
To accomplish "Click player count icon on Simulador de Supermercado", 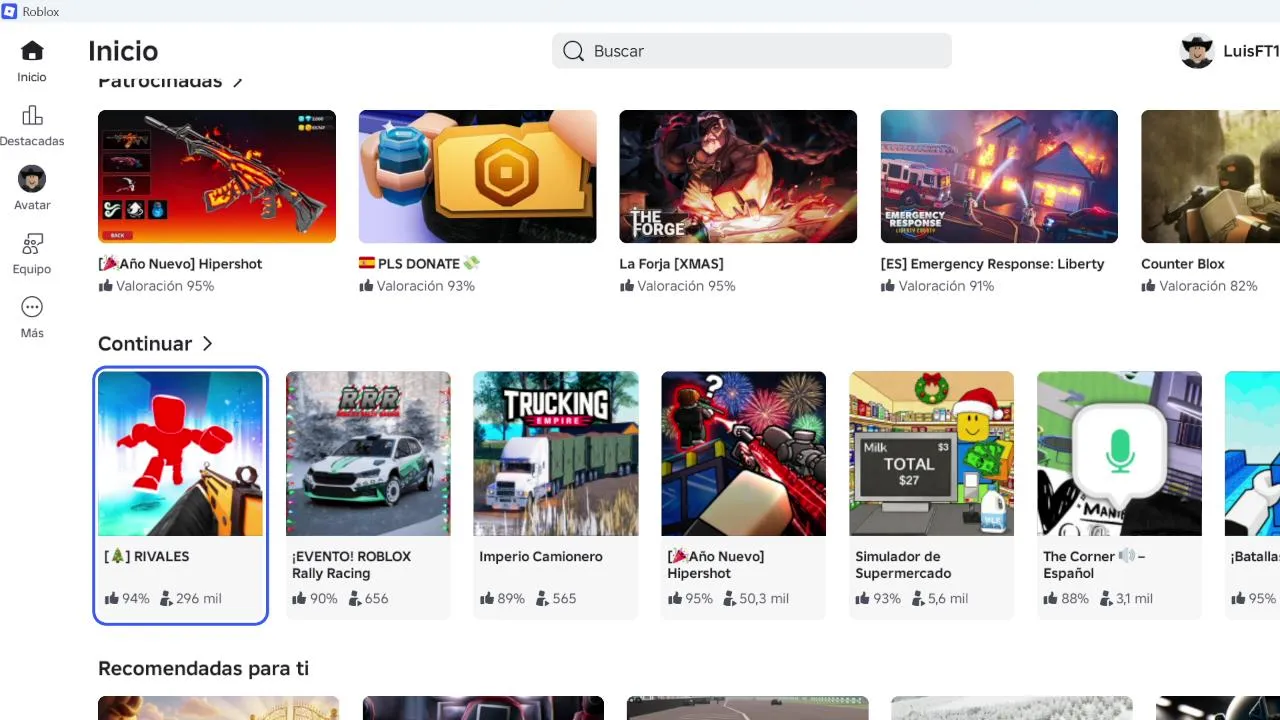I will pyautogui.click(x=918, y=599).
